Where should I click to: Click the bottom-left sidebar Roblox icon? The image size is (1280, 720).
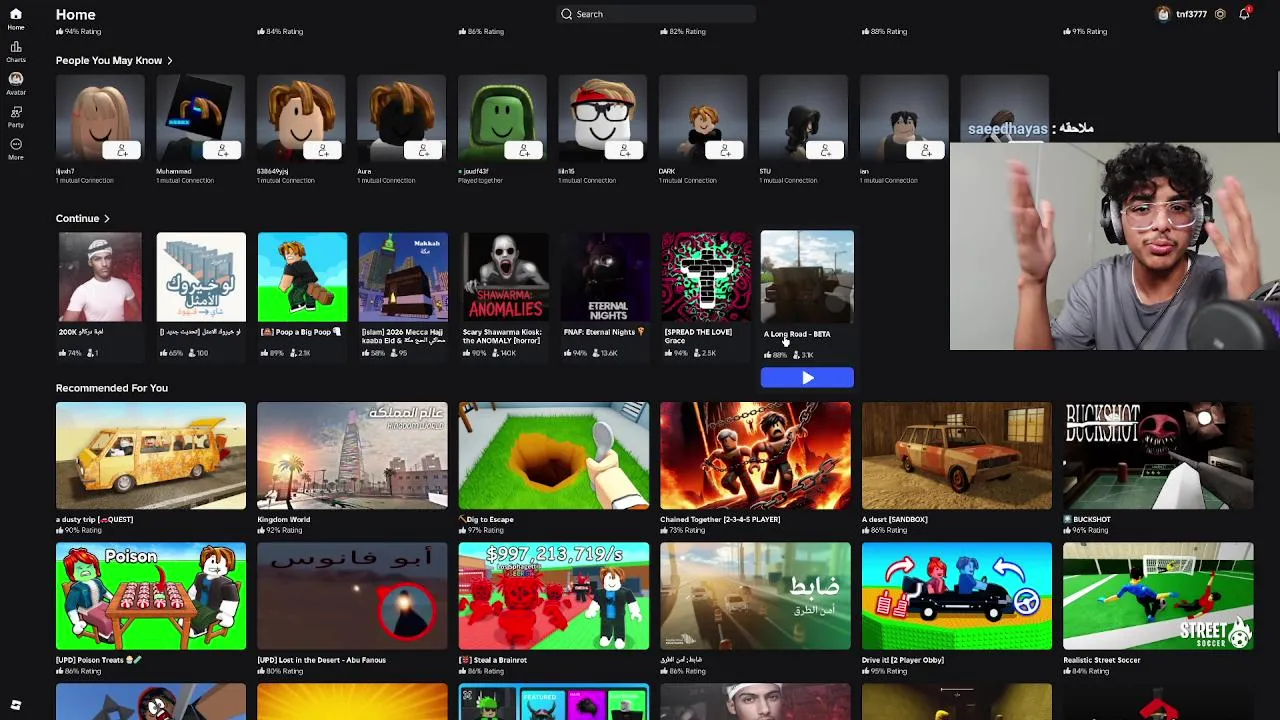(x=15, y=705)
